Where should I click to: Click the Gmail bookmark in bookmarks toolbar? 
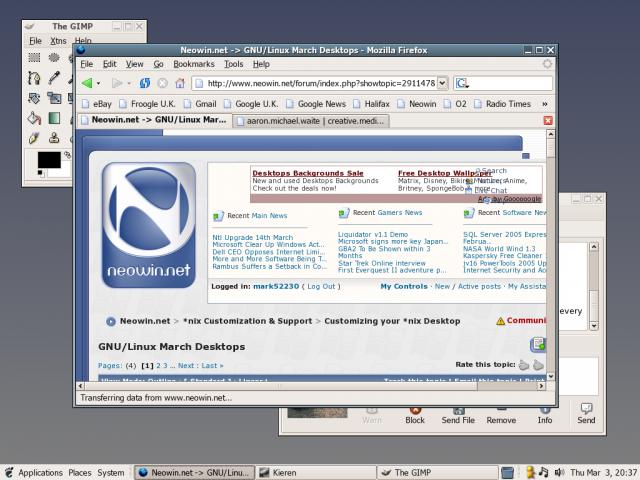(200, 104)
